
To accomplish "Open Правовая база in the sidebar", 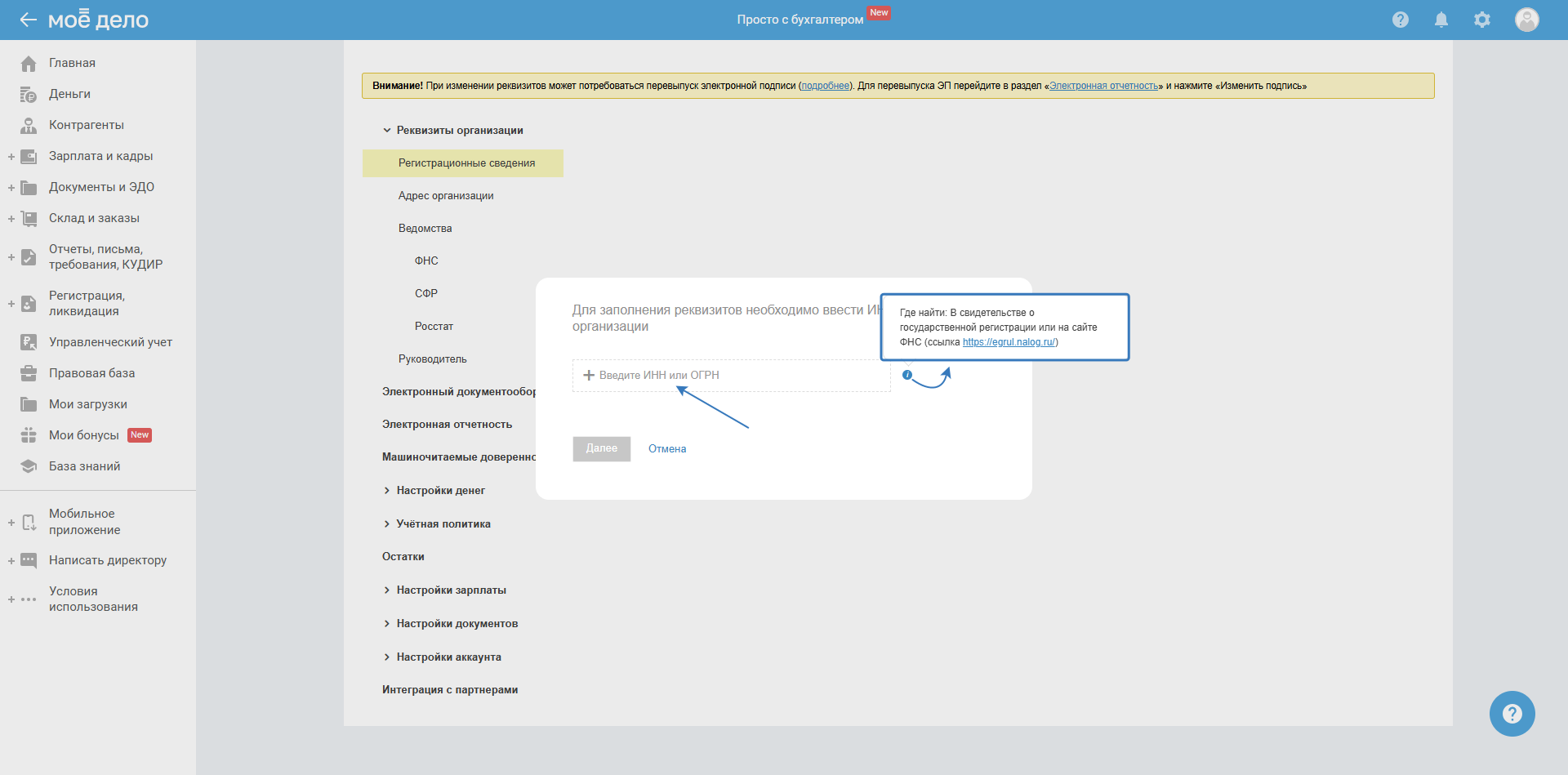I will coord(91,373).
